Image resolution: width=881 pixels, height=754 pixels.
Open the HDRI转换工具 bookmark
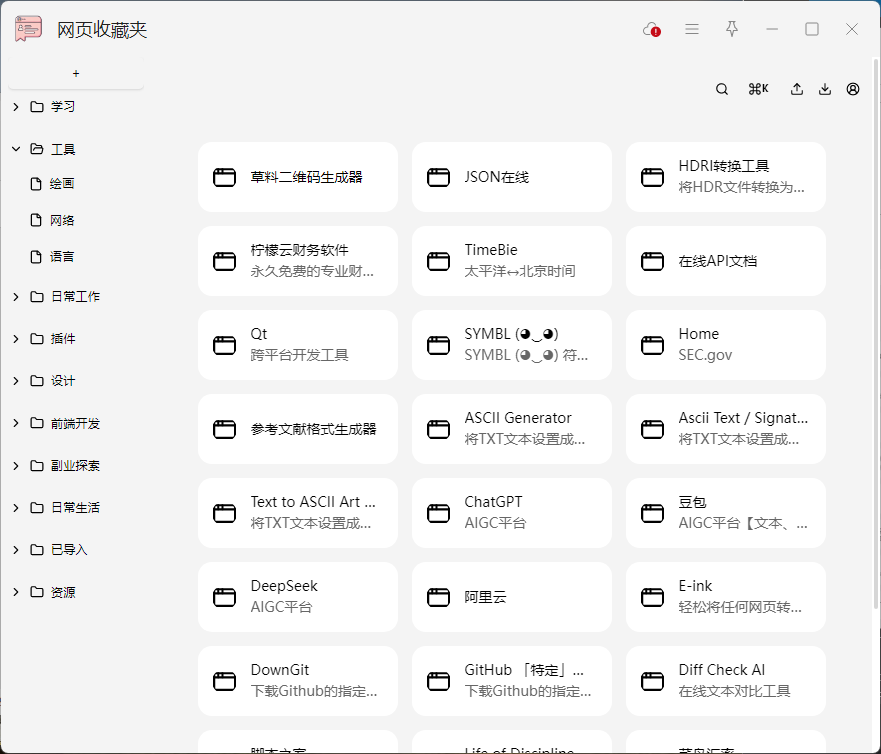tap(726, 177)
